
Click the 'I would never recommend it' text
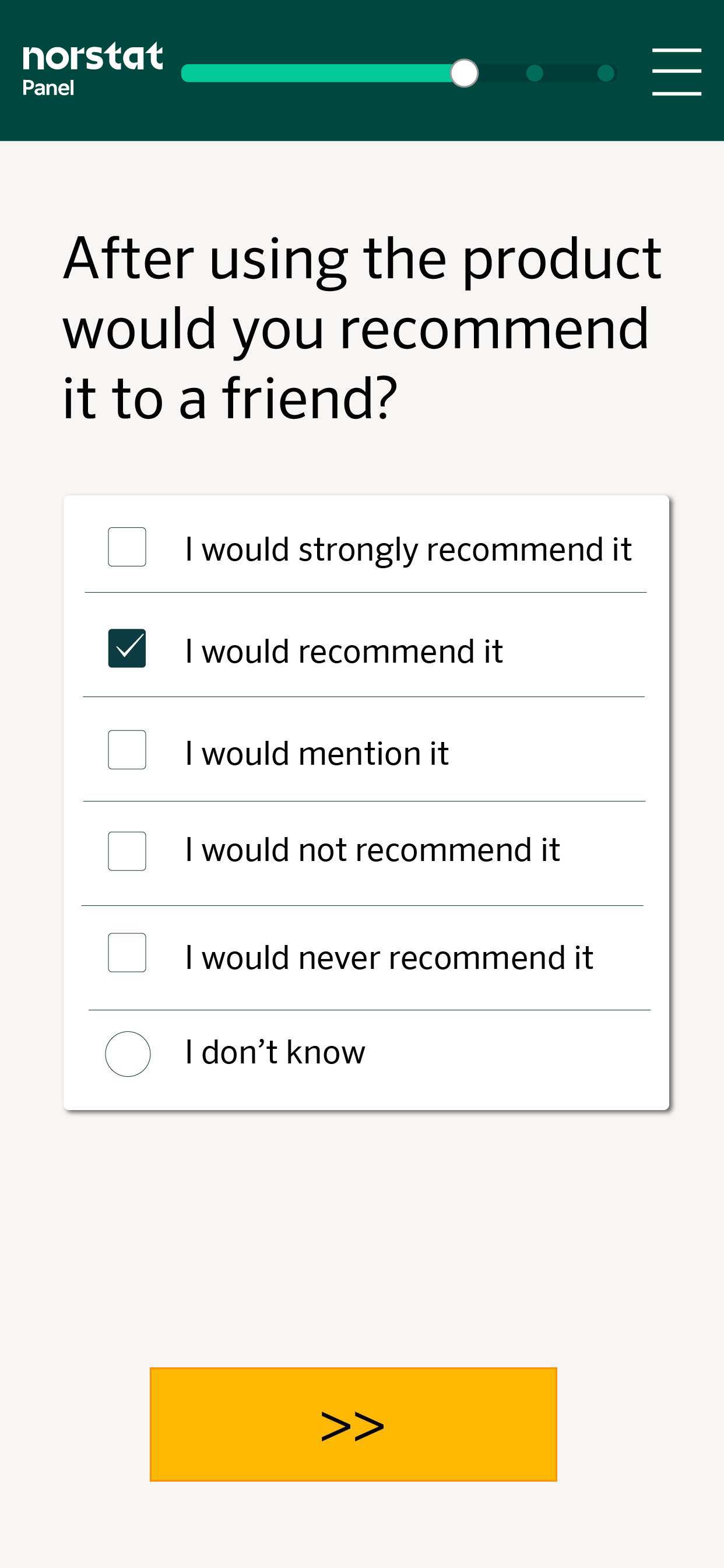[389, 957]
